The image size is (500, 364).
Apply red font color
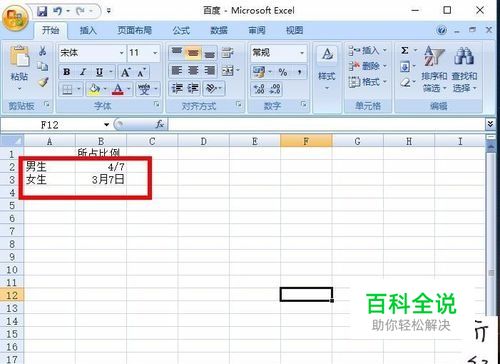pyautogui.click(x=118, y=89)
